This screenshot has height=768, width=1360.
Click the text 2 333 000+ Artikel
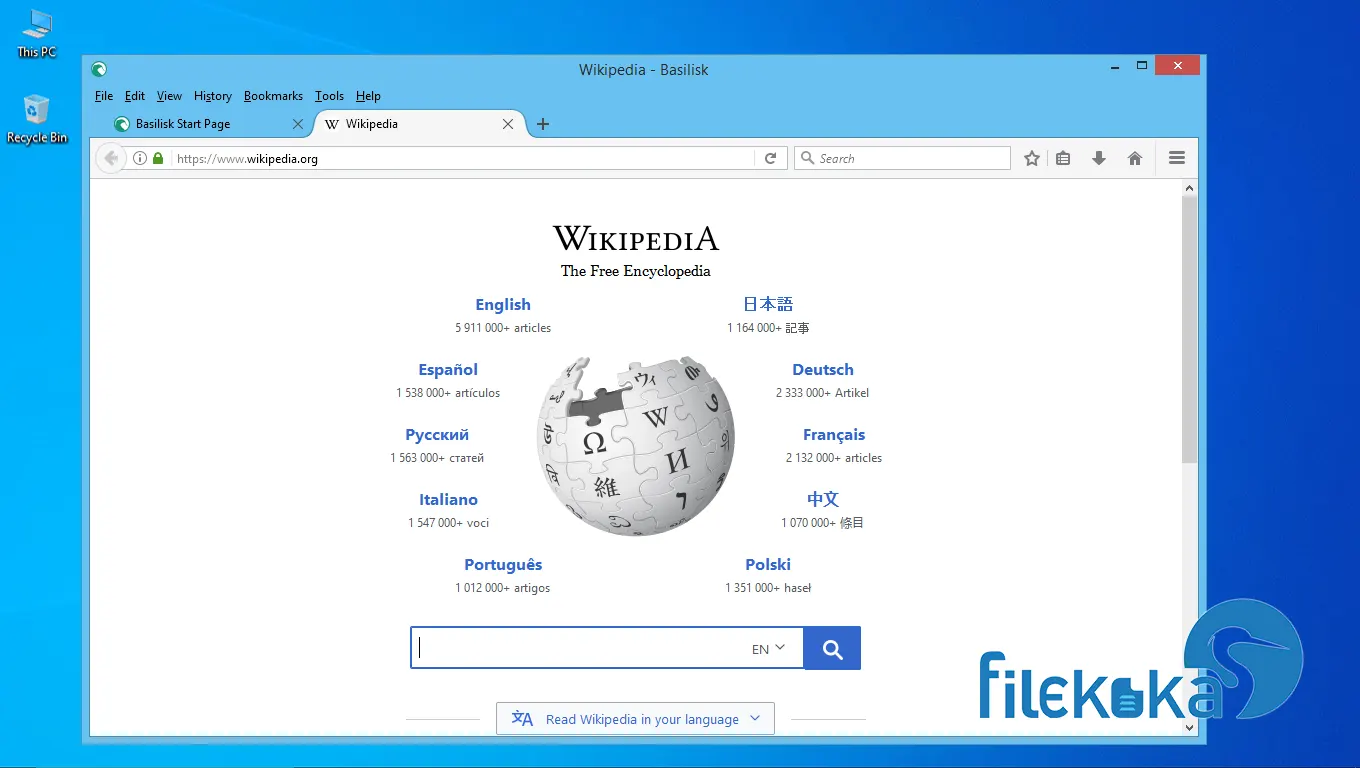(x=823, y=393)
